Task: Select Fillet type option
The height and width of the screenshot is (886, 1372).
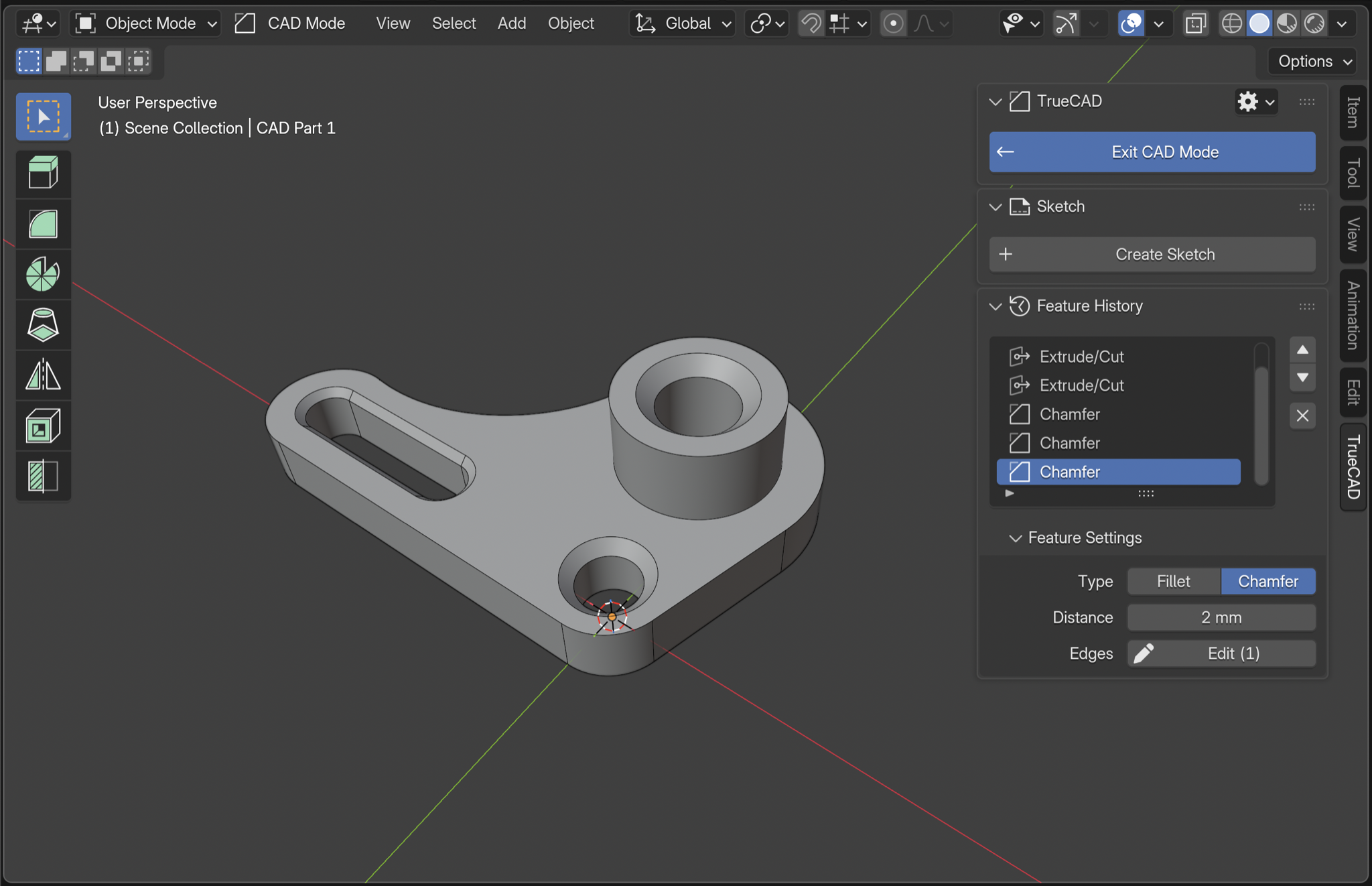Action: coord(1174,581)
